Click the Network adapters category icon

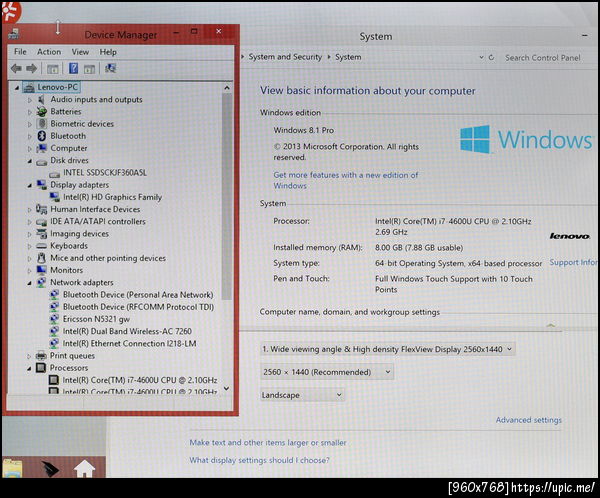[41, 282]
